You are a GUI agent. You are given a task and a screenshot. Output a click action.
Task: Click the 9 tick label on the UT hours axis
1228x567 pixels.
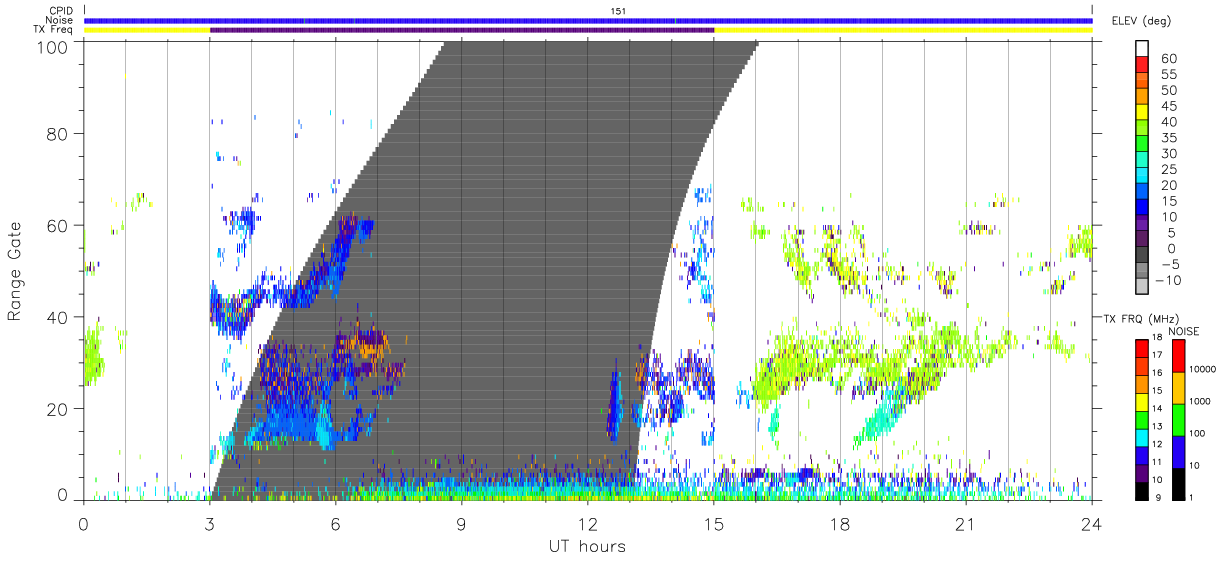(462, 524)
